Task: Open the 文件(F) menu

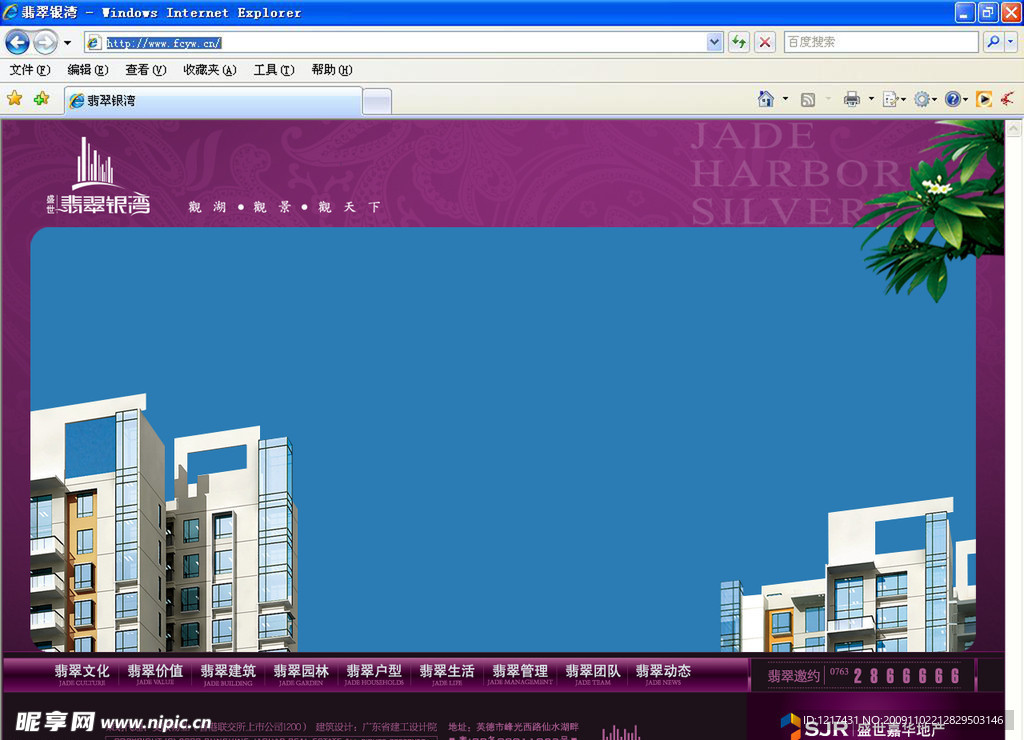Action: pos(29,70)
